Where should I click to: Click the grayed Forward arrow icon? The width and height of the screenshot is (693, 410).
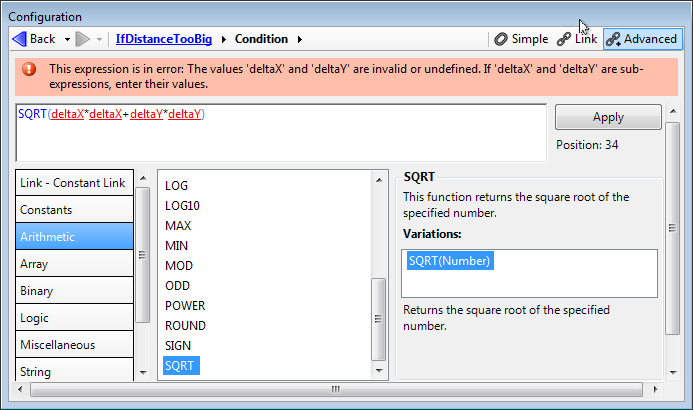pyautogui.click(x=84, y=39)
